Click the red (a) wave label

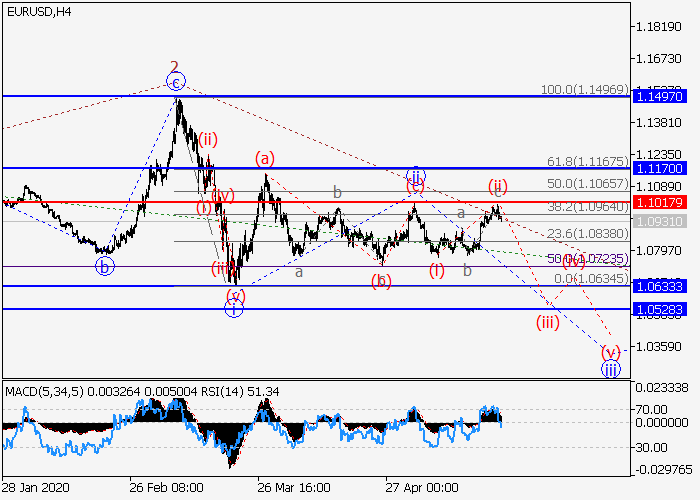click(x=264, y=158)
